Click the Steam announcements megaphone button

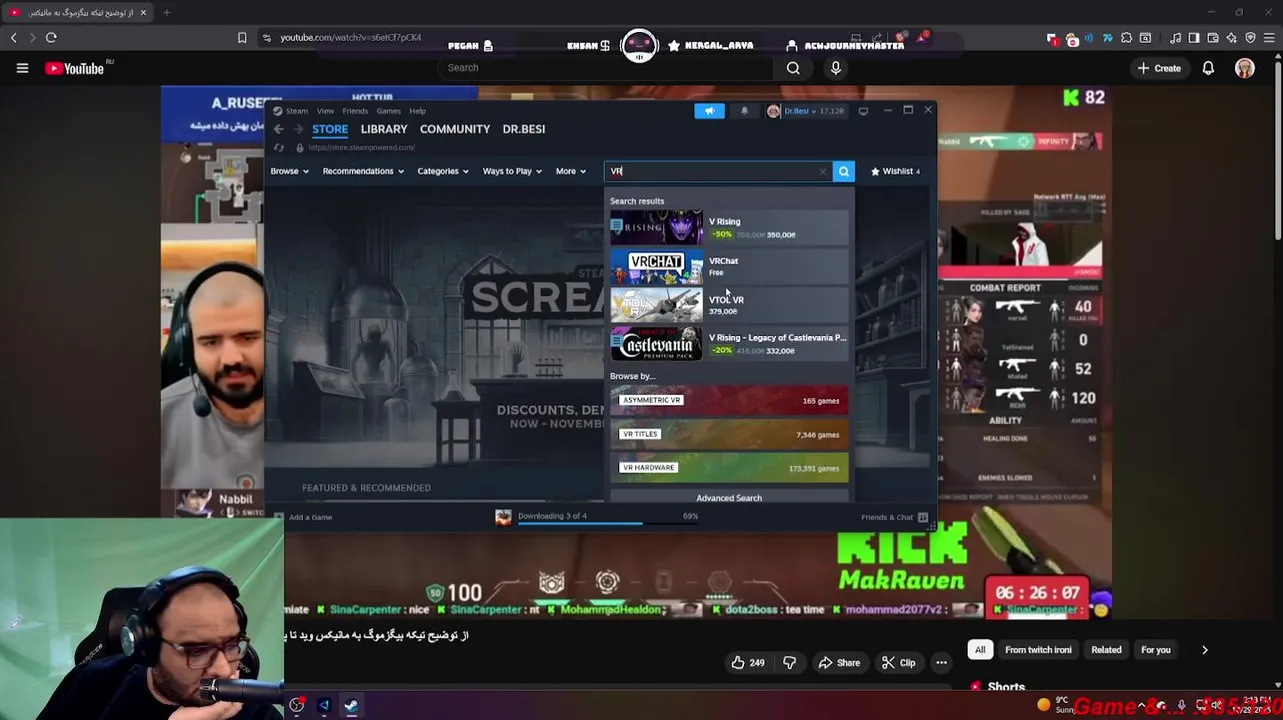pyautogui.click(x=709, y=111)
